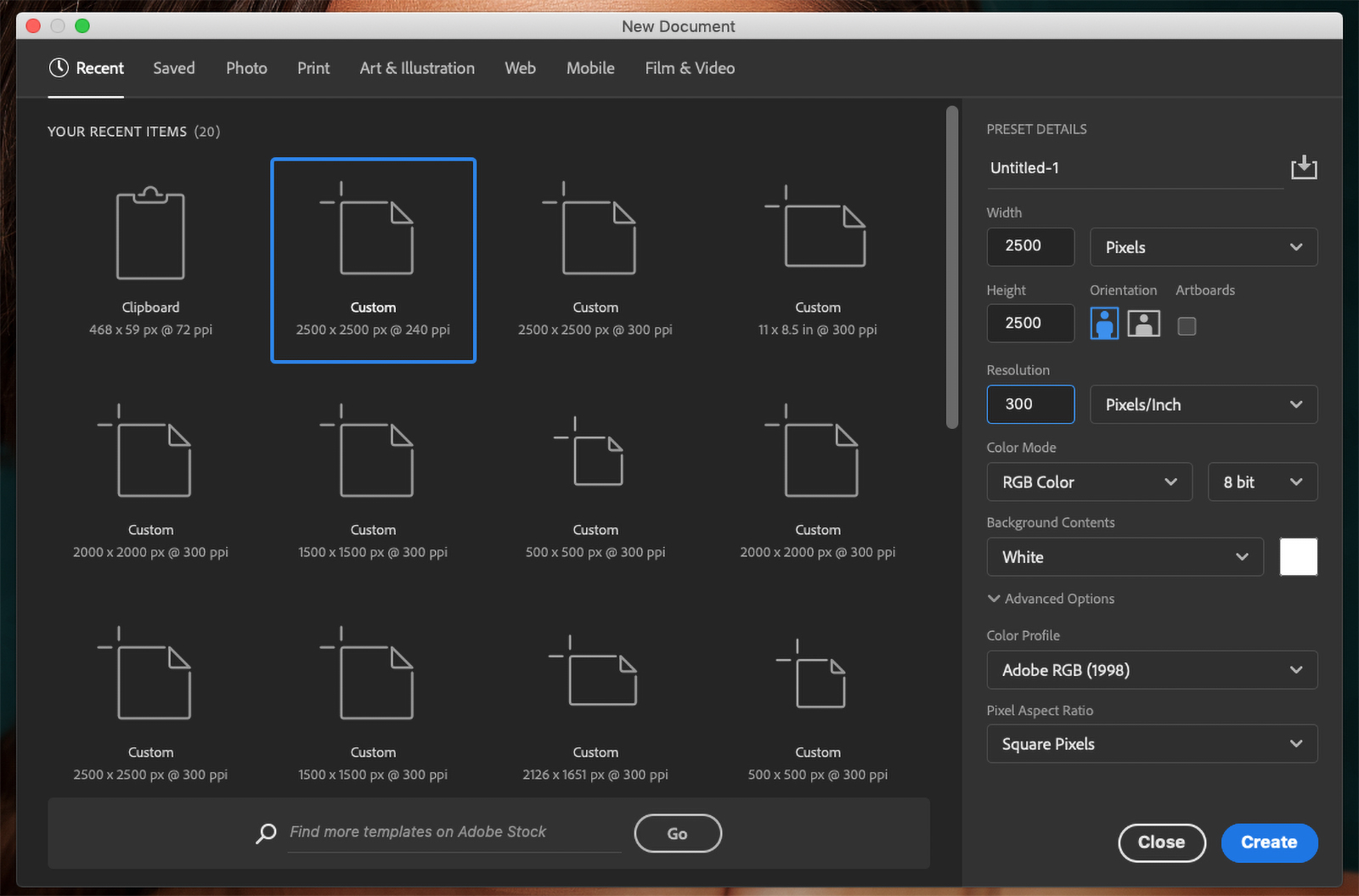Click the "PRESET DETAILS" heading text
Viewport: 1359px width, 896px height.
point(1036,129)
